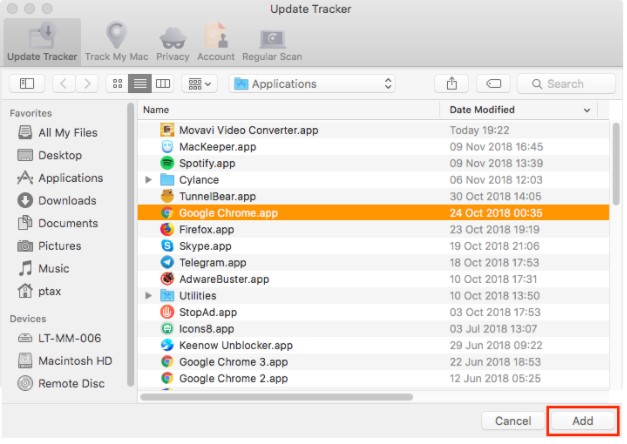627x444 pixels.
Task: Open the item arrangement dropdown
Action: click(x=200, y=84)
